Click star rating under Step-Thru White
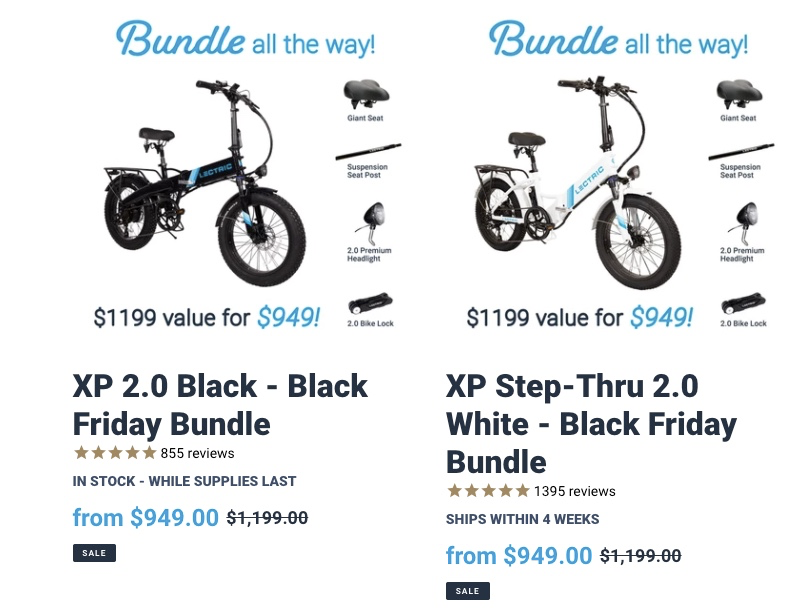The height and width of the screenshot is (609, 810). coord(488,491)
